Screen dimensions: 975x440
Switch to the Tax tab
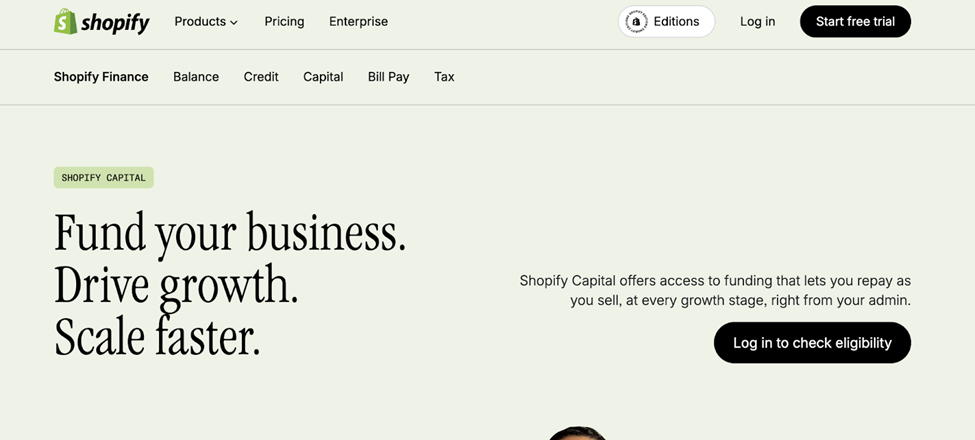(444, 77)
